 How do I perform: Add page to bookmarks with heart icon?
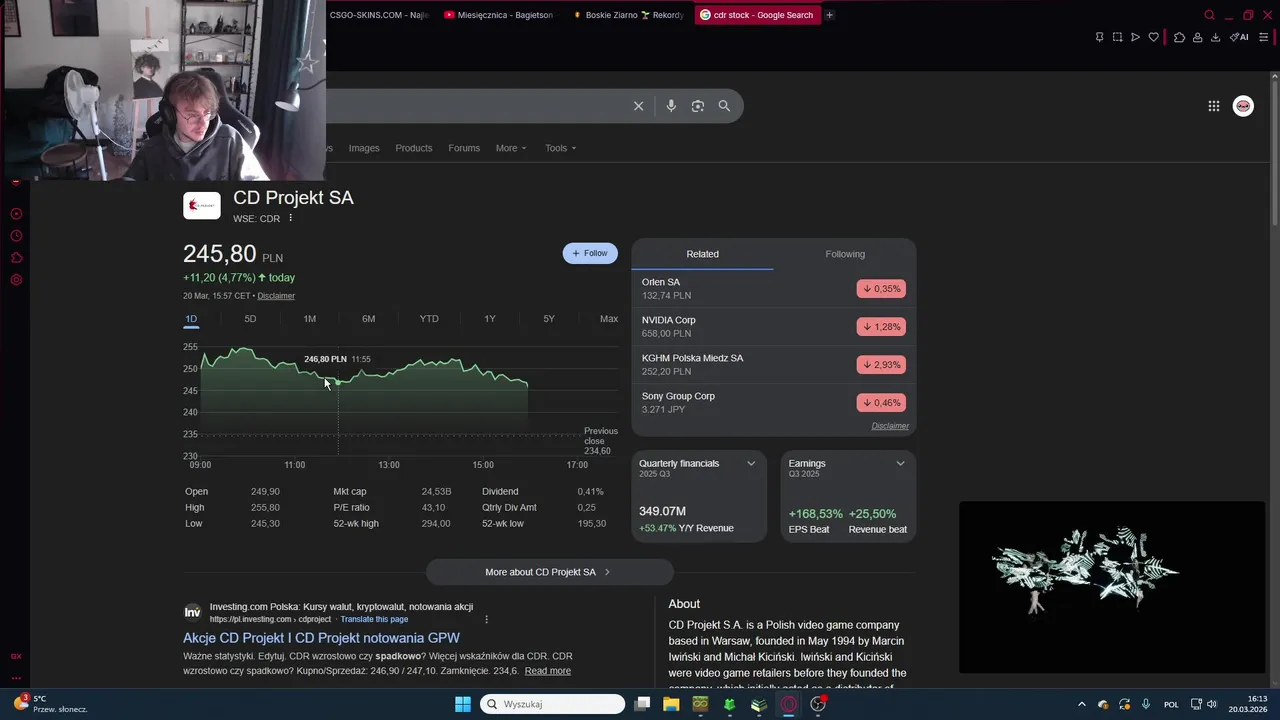(1153, 37)
